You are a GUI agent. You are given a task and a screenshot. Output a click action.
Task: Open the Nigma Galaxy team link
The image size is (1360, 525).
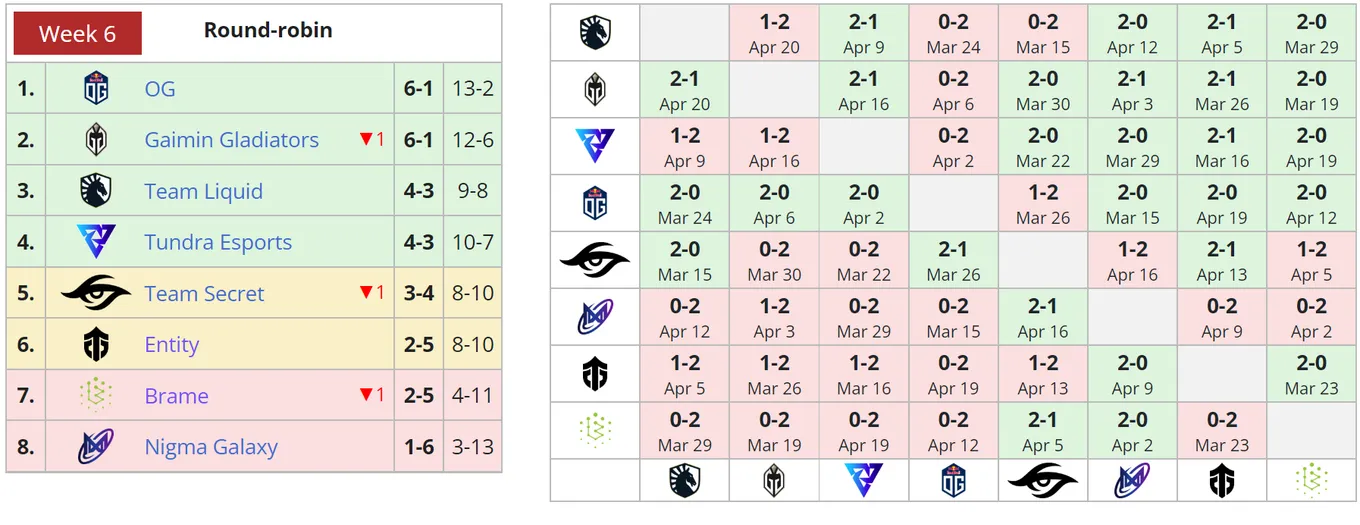point(211,447)
